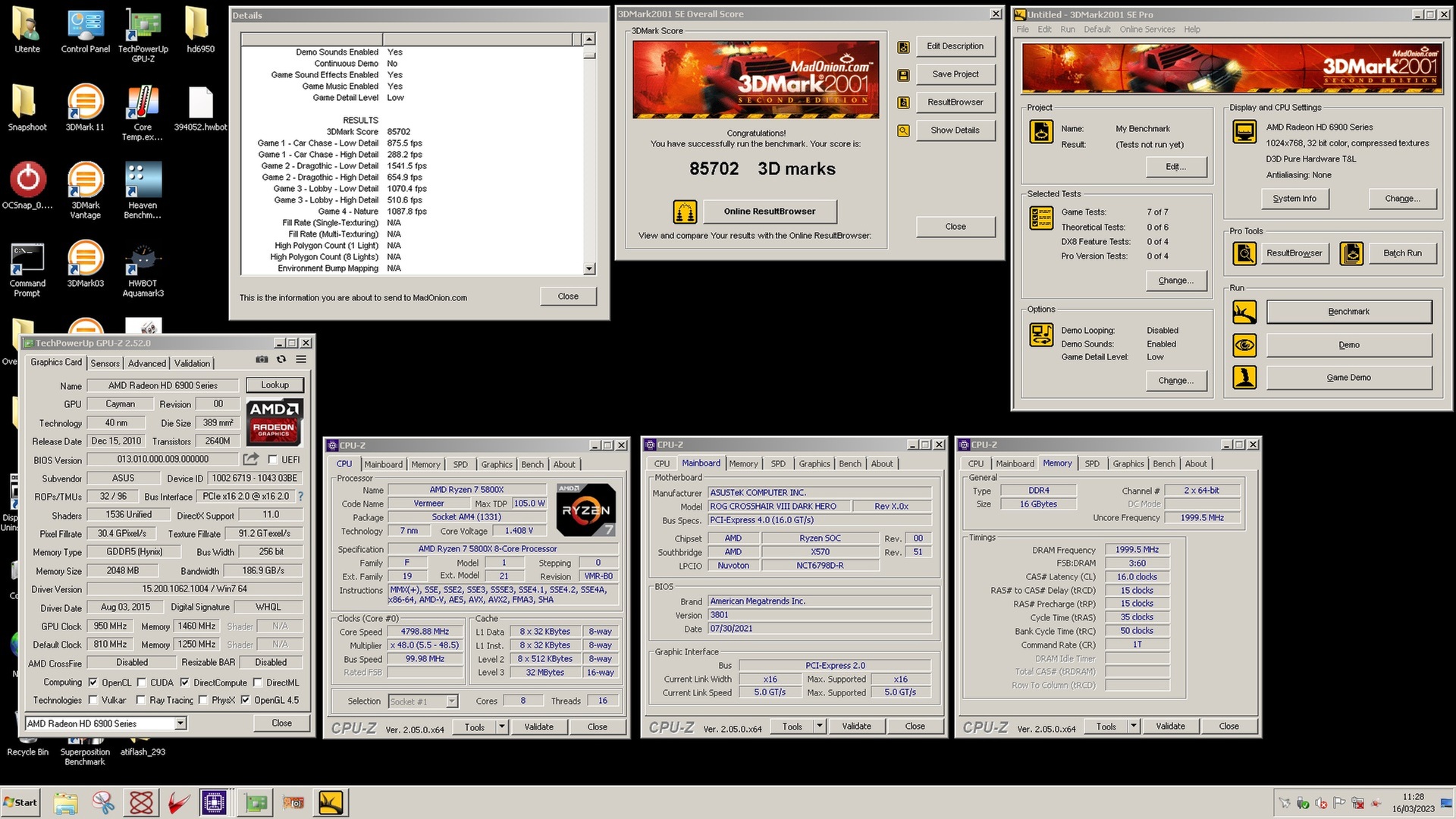
Task: Launch the 3DMark 11 desktop shortcut
Action: (85, 107)
